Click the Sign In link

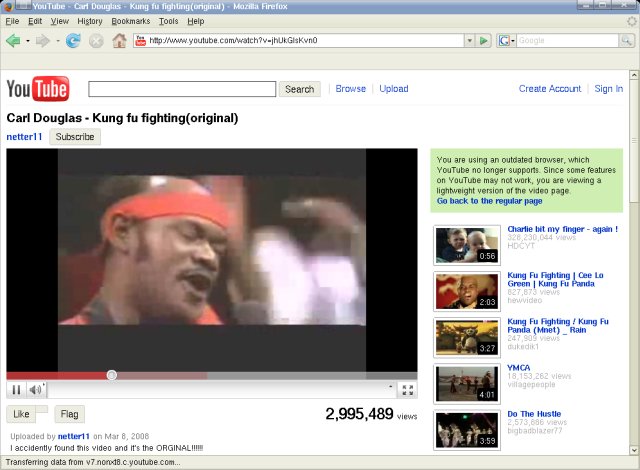tap(609, 89)
